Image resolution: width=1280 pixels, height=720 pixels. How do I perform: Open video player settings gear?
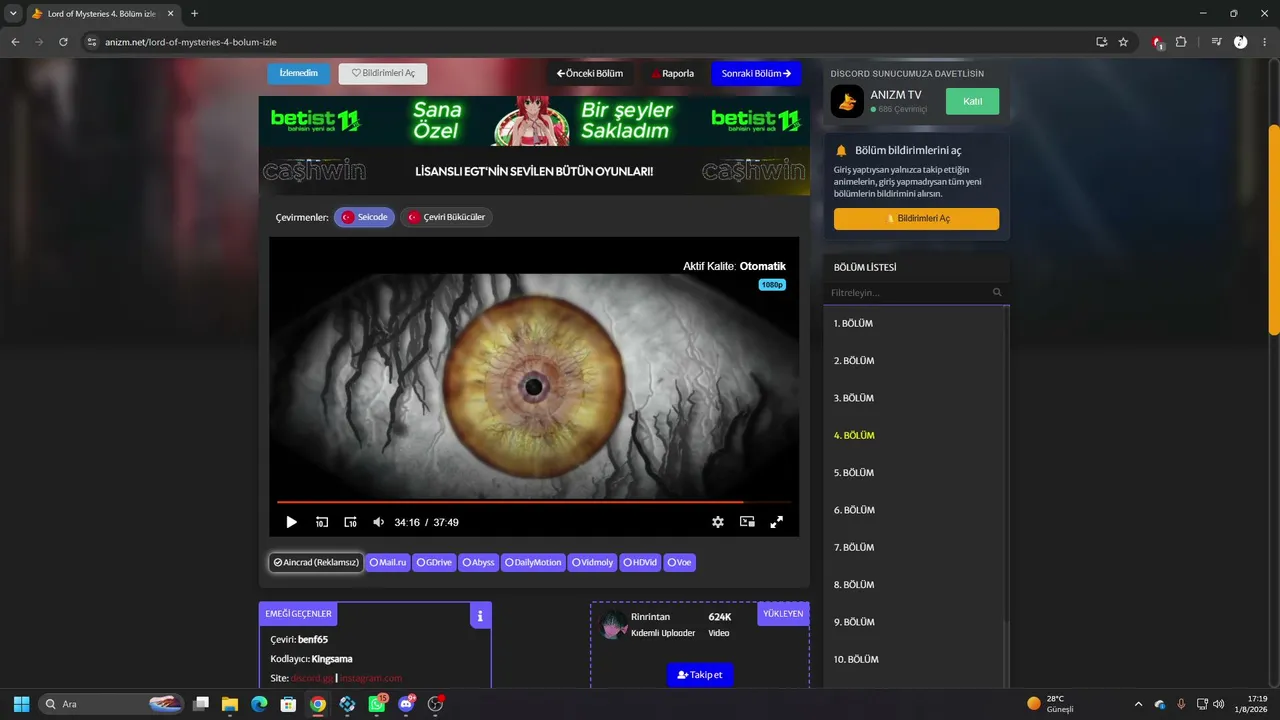(717, 522)
